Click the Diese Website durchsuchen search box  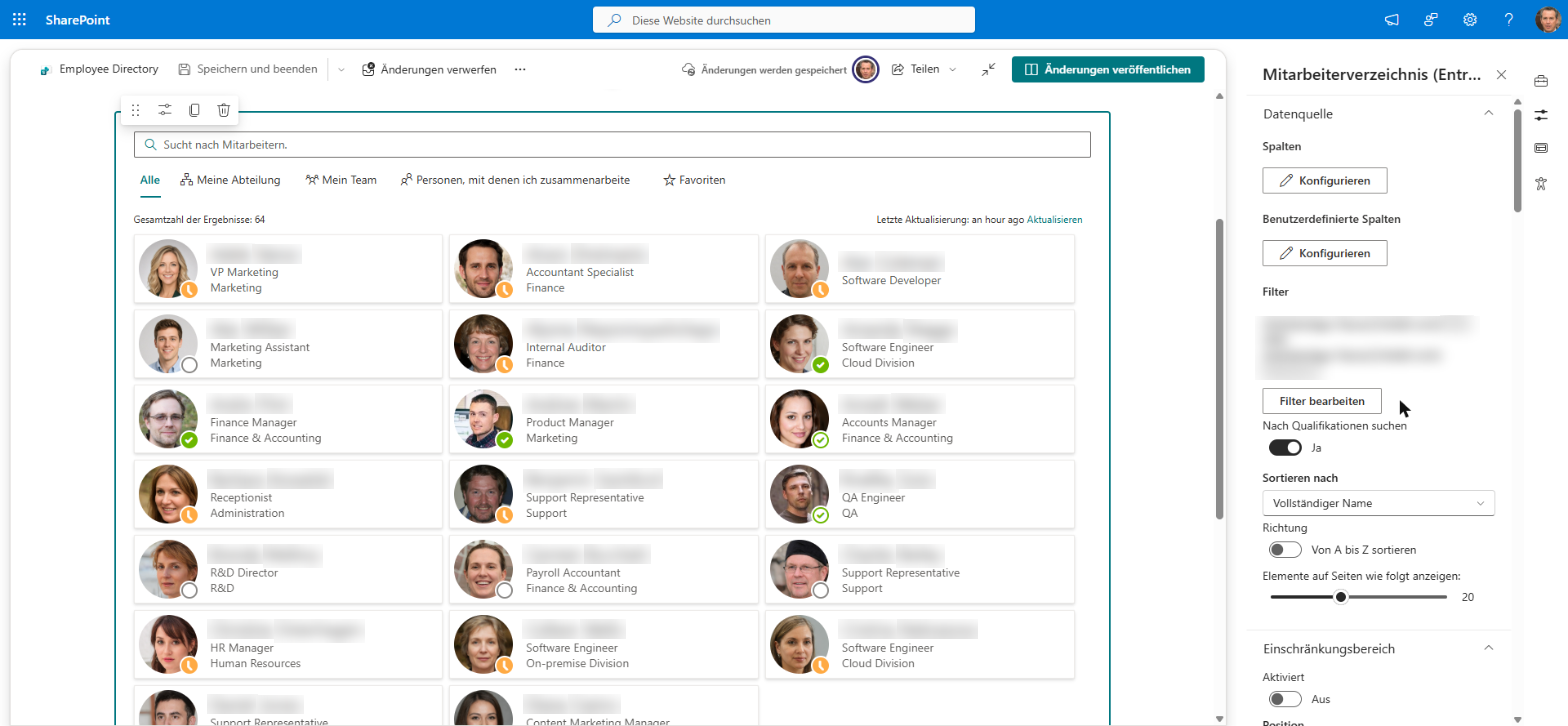[x=784, y=20]
